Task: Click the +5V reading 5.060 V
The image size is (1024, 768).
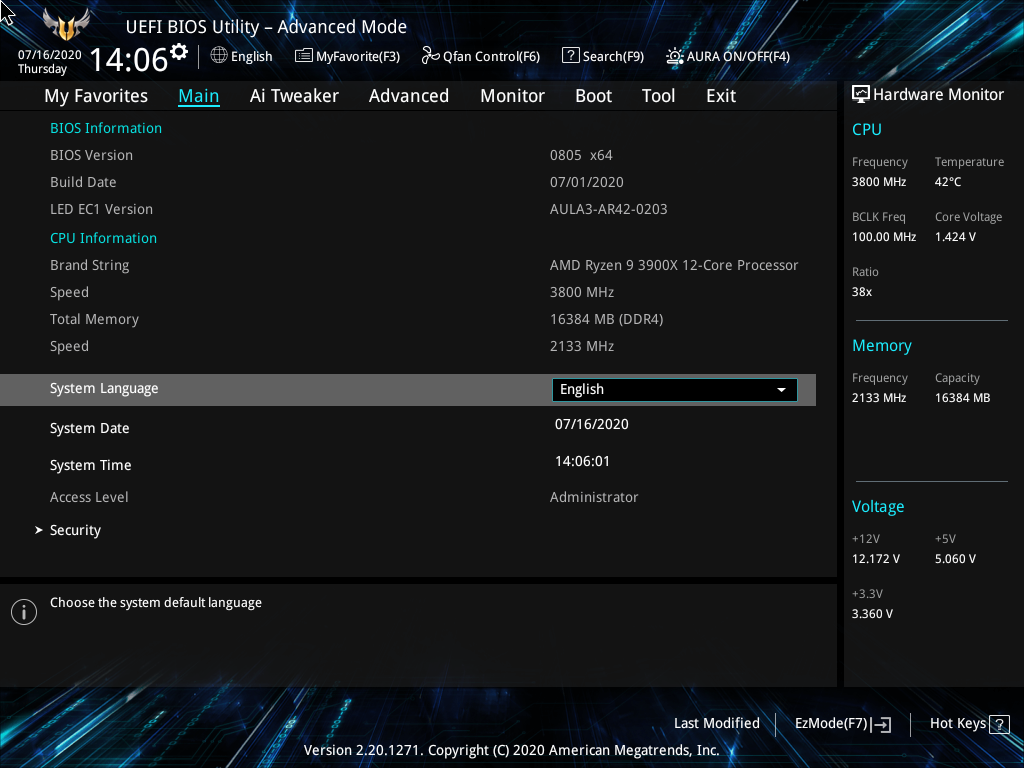Action: tap(955, 559)
